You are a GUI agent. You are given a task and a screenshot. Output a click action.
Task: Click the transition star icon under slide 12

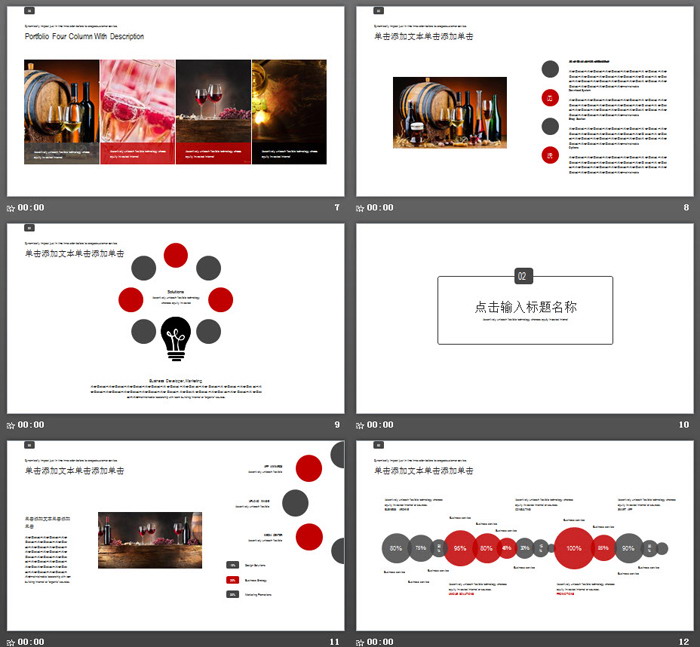[361, 641]
